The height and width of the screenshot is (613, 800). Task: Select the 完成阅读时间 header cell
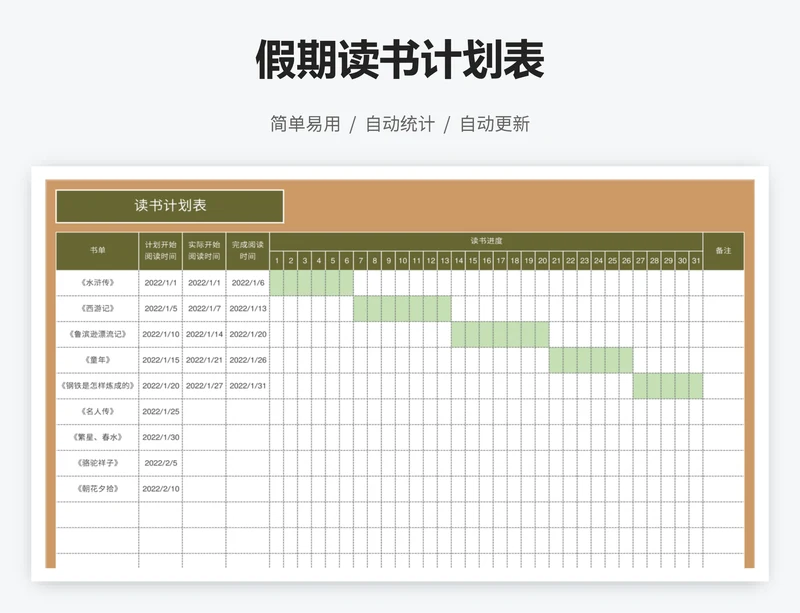click(248, 250)
